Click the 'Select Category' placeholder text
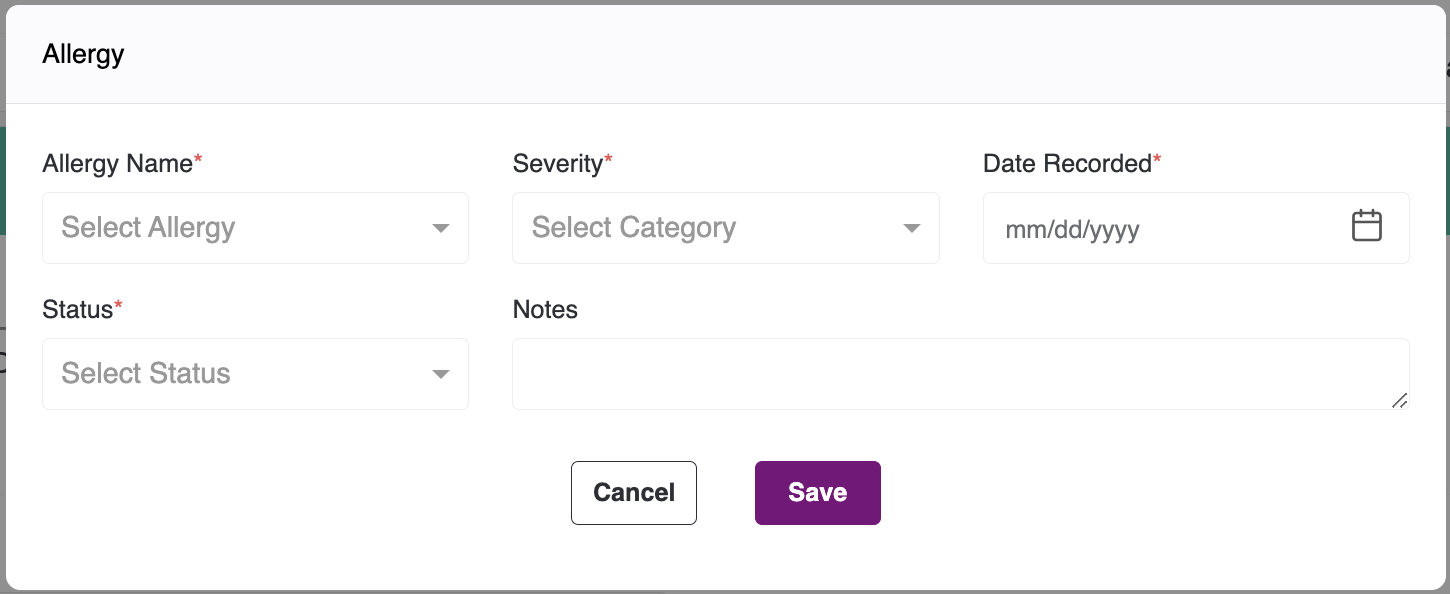 (x=633, y=228)
